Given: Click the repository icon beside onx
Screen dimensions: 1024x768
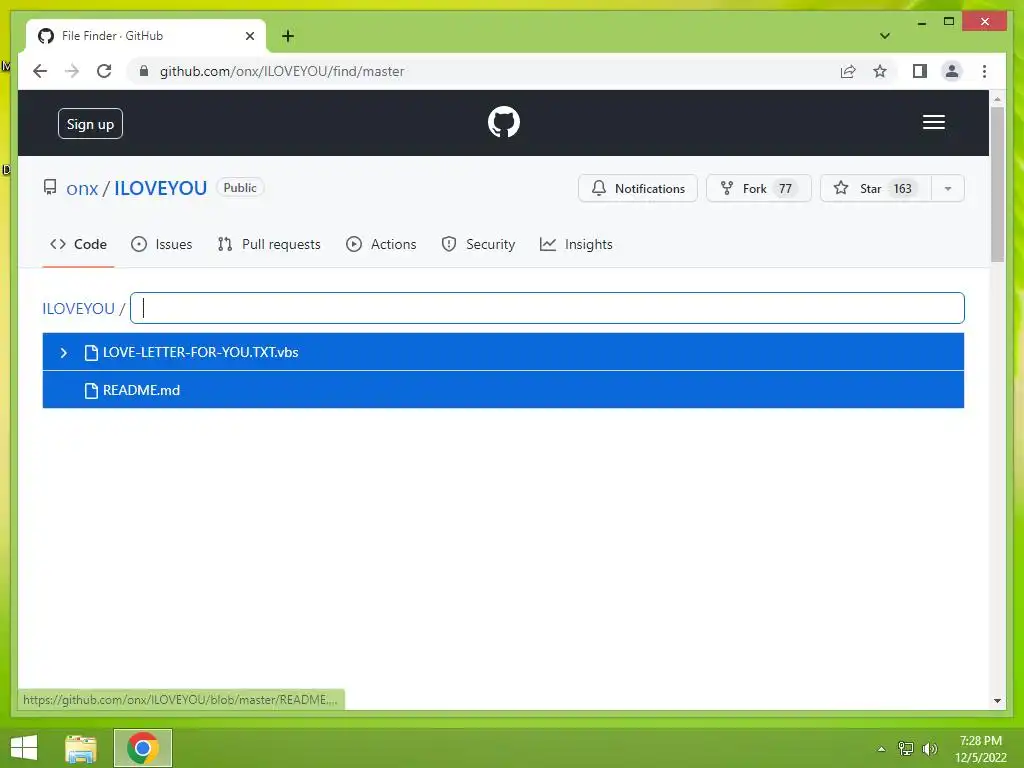Looking at the screenshot, I should [50, 188].
